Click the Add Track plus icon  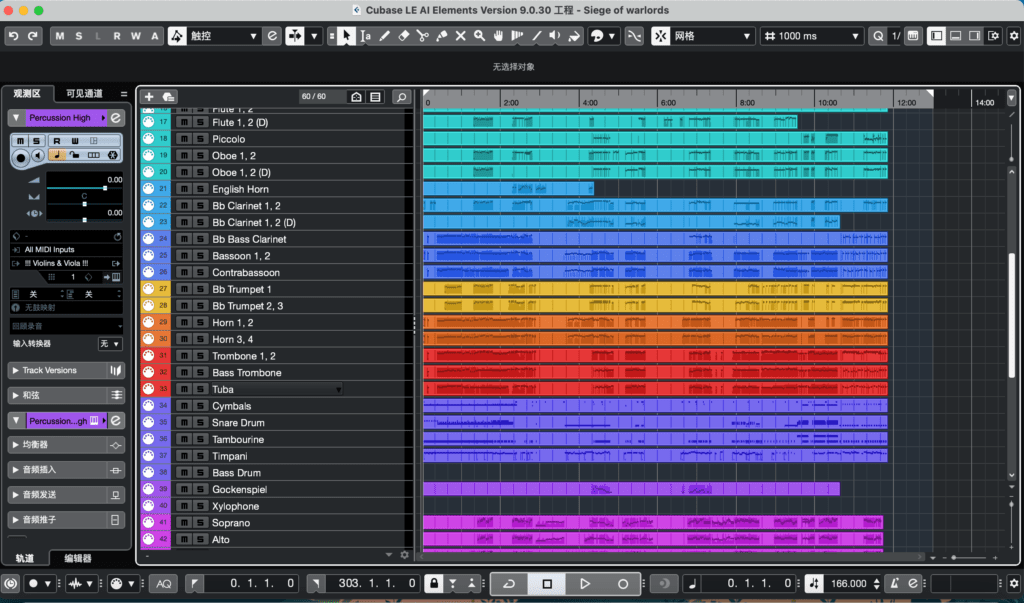[x=149, y=97]
